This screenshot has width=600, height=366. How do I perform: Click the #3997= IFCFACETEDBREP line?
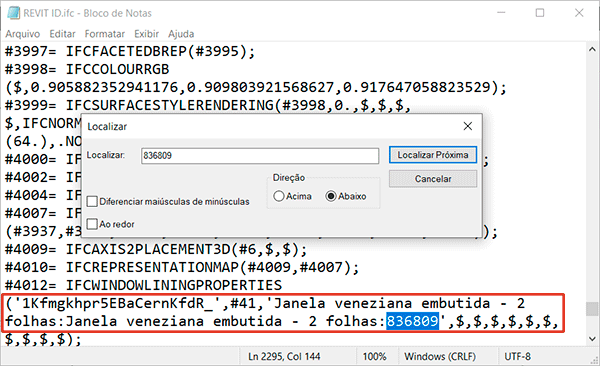[130, 51]
